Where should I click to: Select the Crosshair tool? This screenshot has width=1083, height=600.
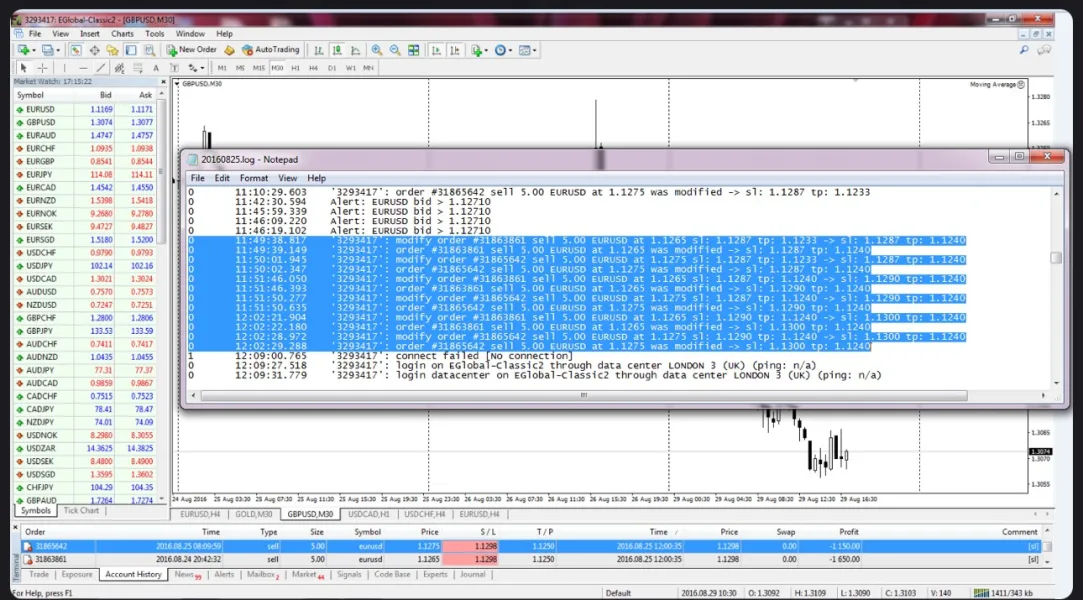tap(42, 68)
